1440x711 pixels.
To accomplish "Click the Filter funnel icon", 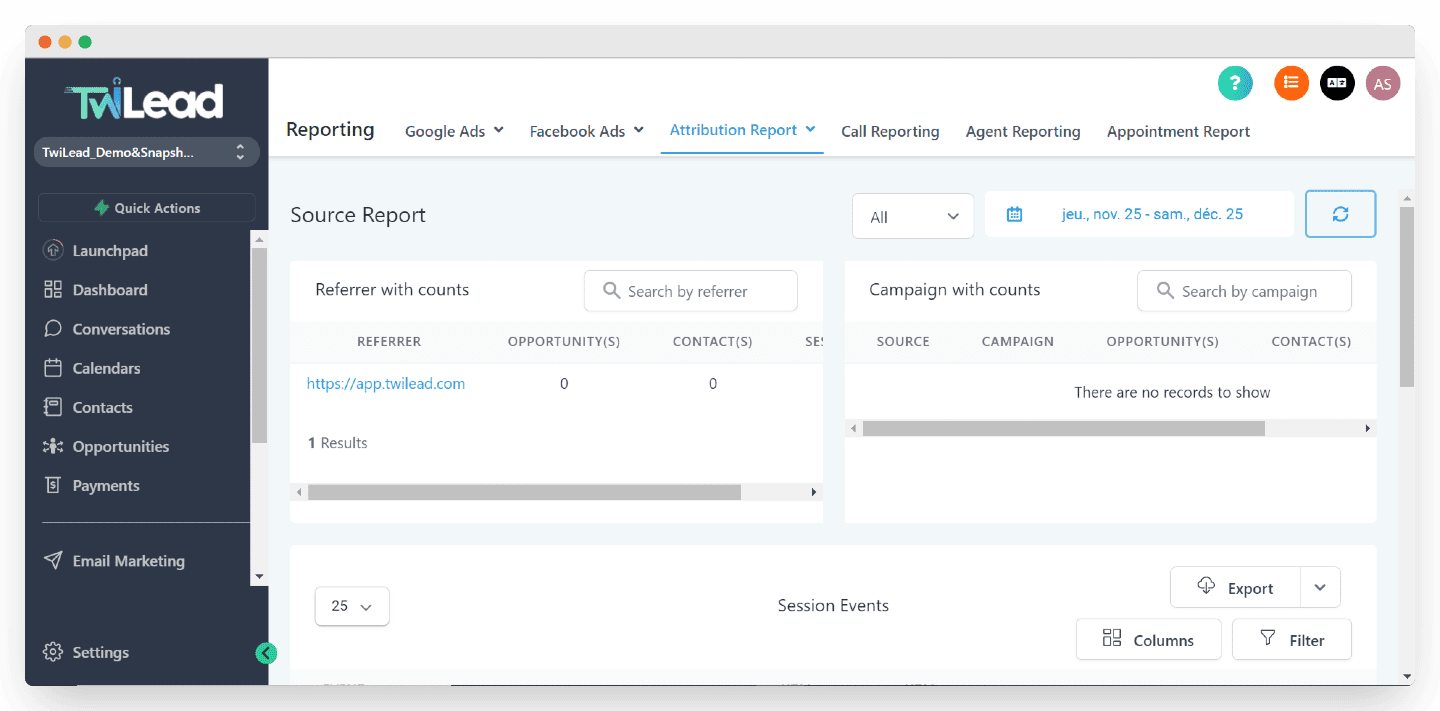I will pos(1268,638).
